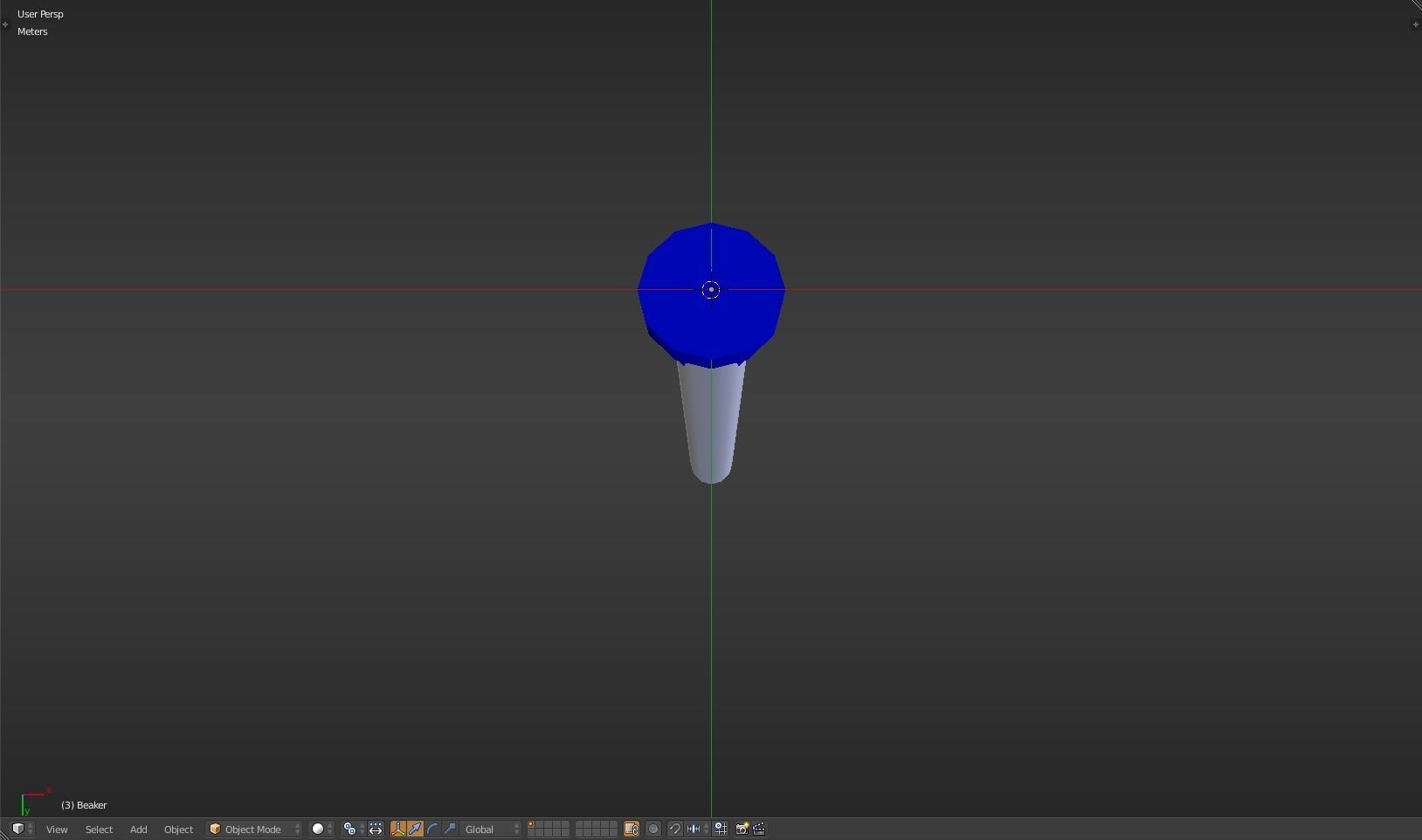Select the first scene layer button
This screenshot has height=840, width=1422.
[x=531, y=825]
